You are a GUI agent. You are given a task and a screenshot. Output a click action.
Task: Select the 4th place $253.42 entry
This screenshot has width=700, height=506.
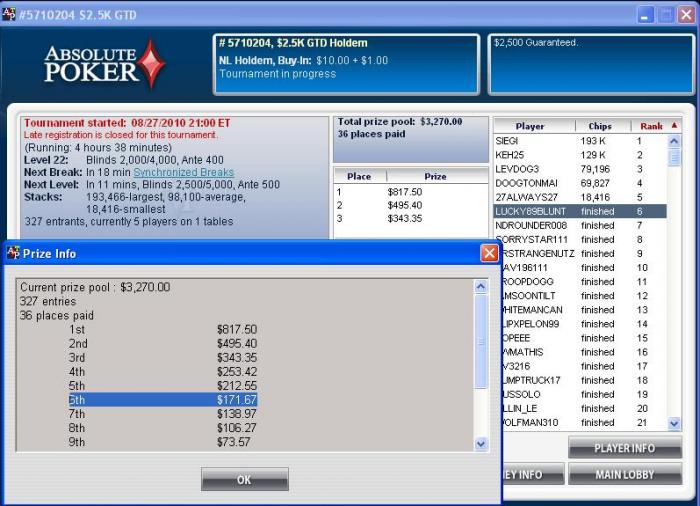[x=163, y=372]
